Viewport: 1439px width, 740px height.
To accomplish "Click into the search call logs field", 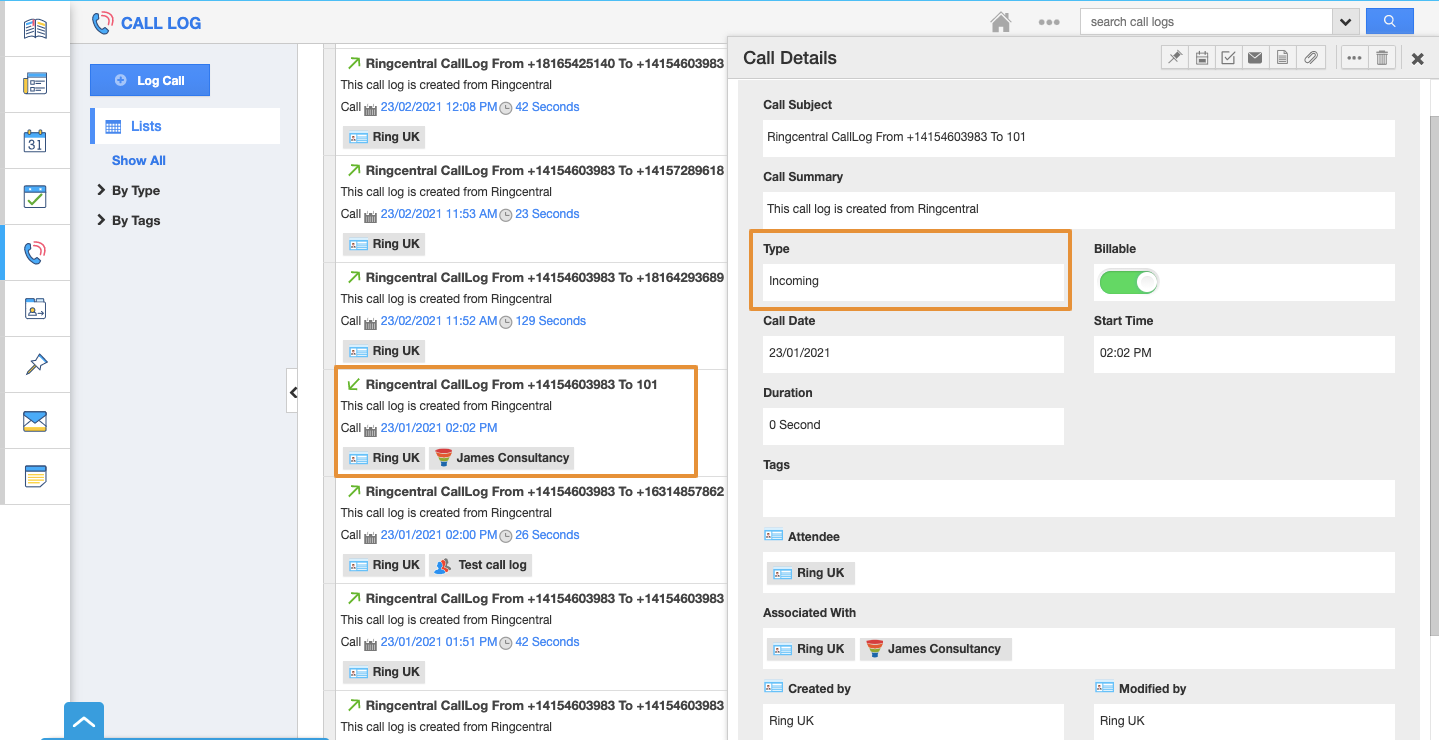I will click(x=1205, y=22).
